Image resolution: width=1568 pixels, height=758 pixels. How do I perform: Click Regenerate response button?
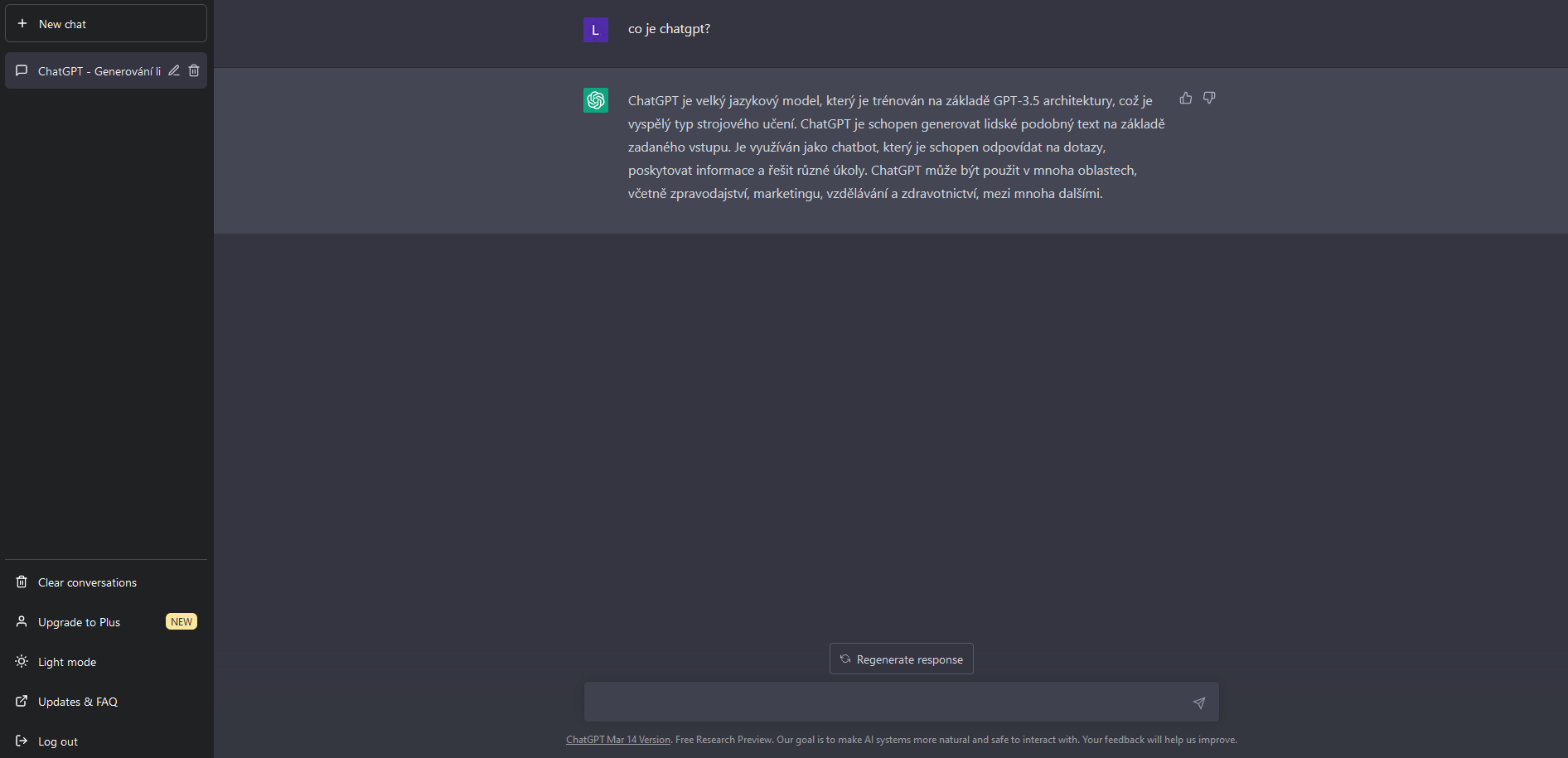pyautogui.click(x=902, y=659)
